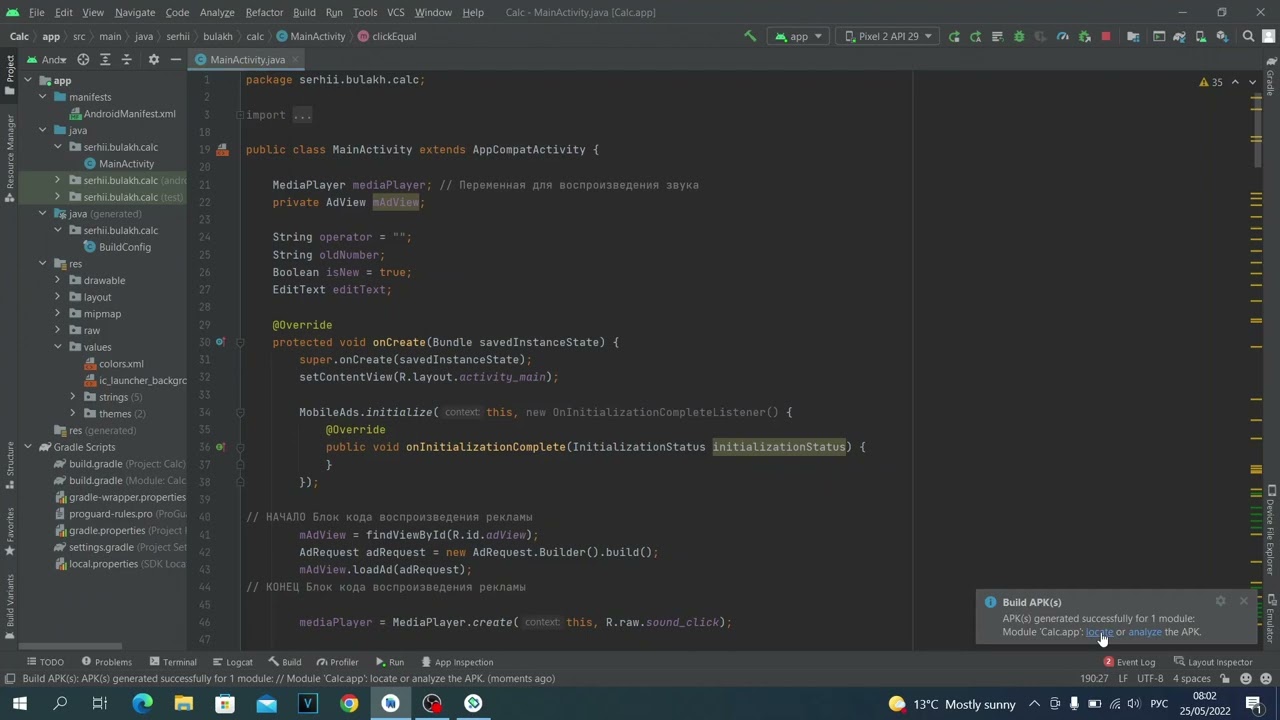Click the Profile app gauge icon
Screen dimensions: 1280x720
(1063, 36)
